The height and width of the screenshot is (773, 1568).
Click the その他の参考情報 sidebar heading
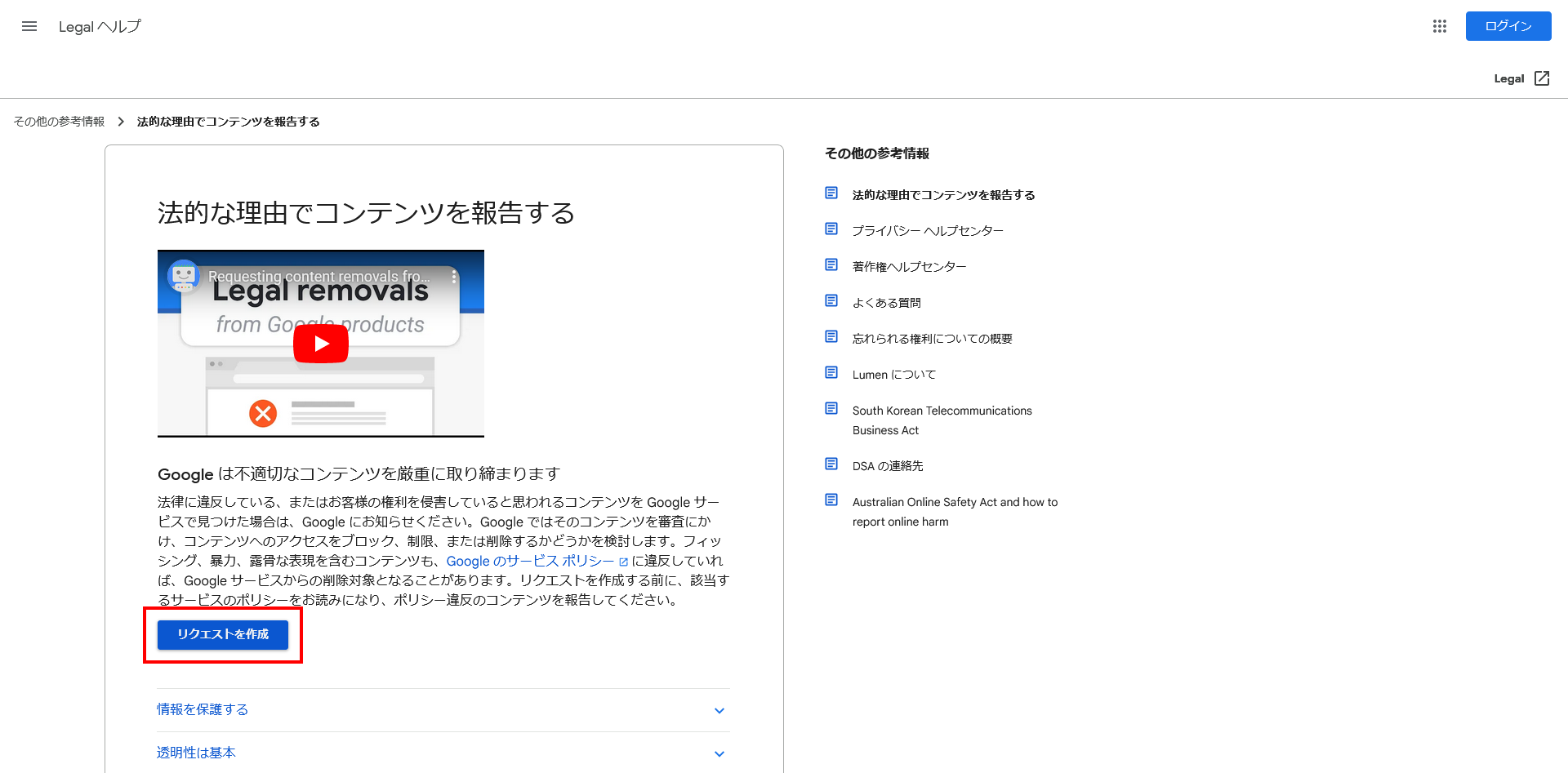click(x=877, y=153)
